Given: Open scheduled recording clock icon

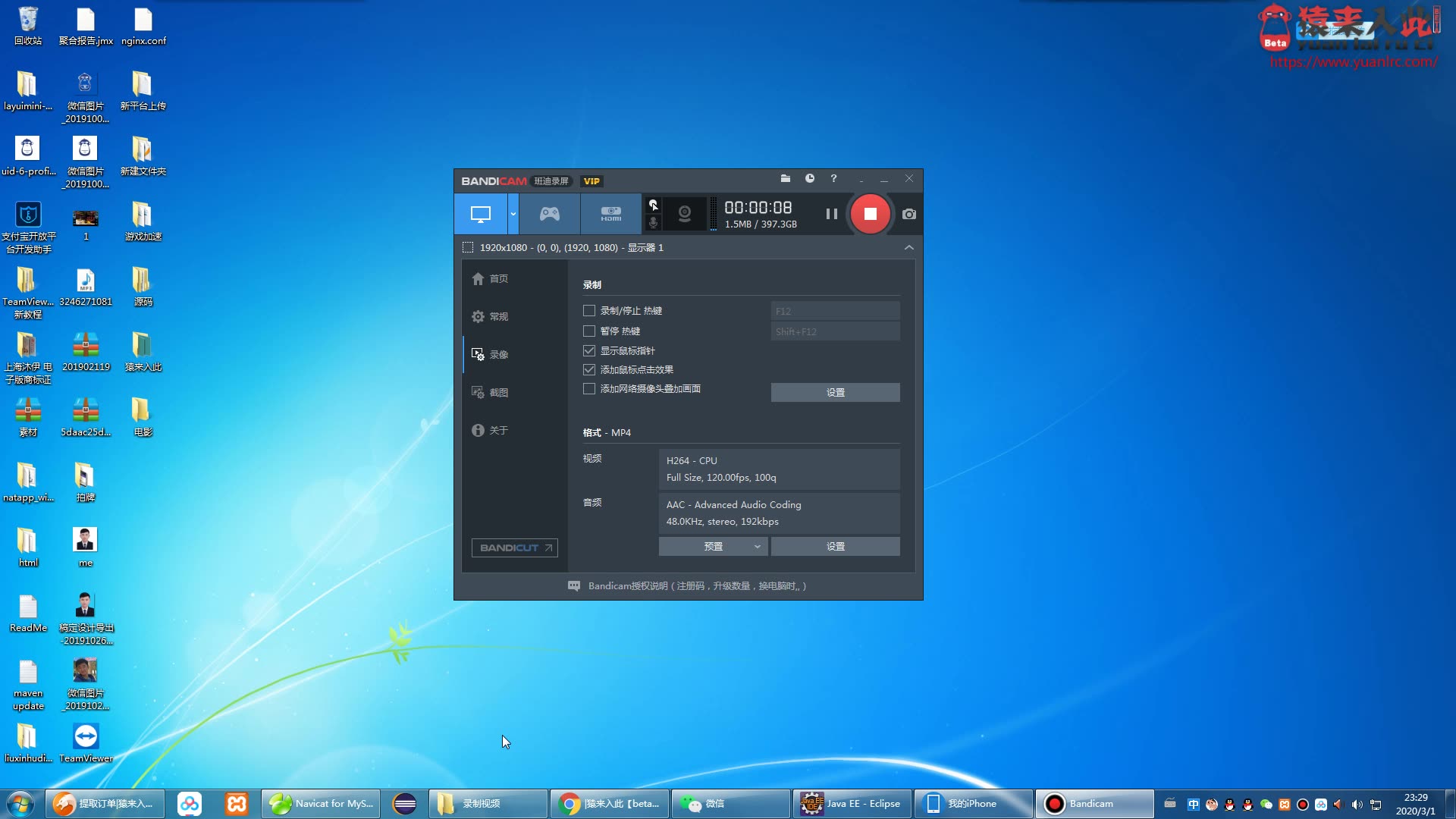Looking at the screenshot, I should point(810,178).
